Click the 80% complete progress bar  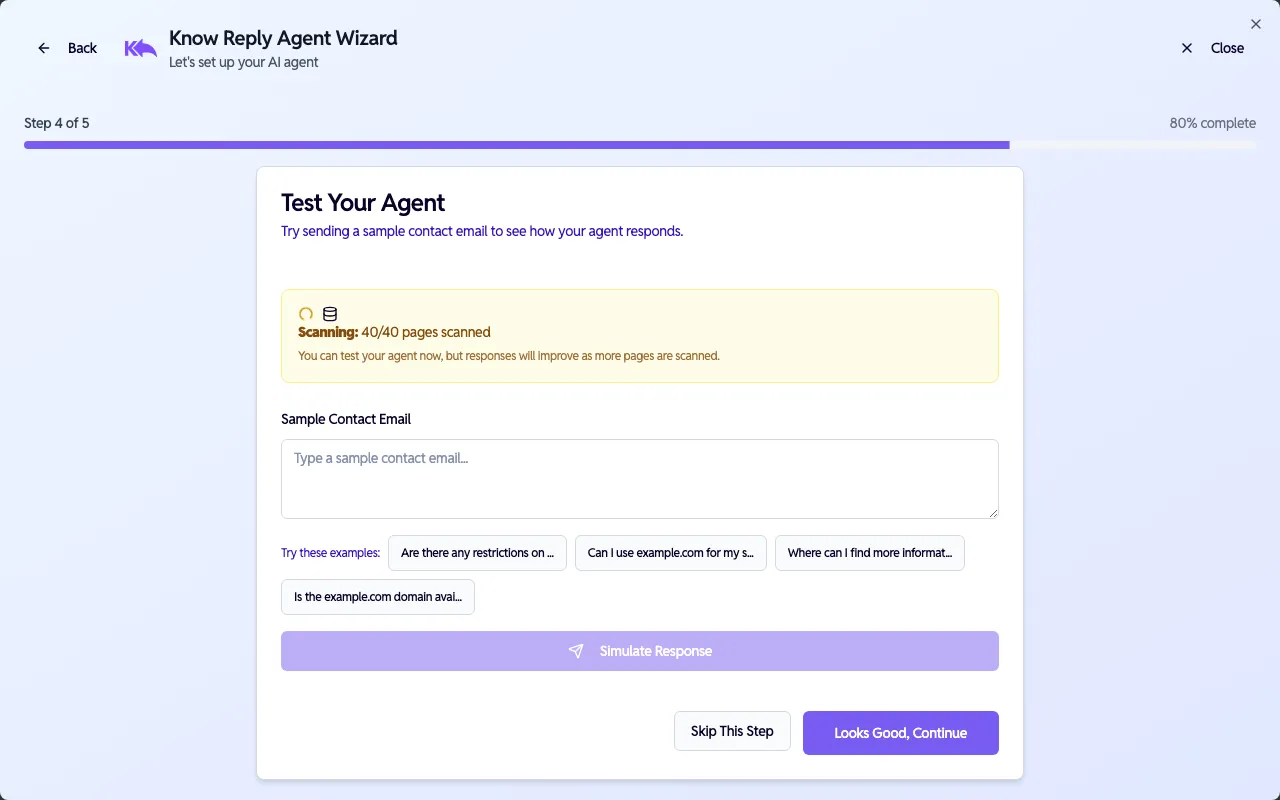point(640,144)
